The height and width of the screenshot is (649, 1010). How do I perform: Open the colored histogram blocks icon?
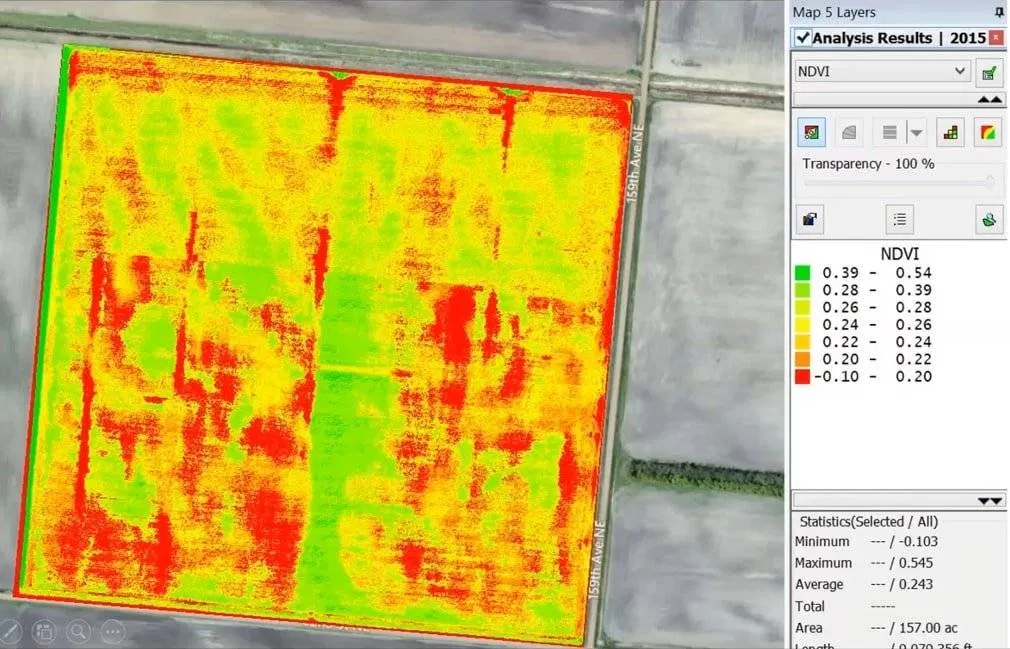951,132
